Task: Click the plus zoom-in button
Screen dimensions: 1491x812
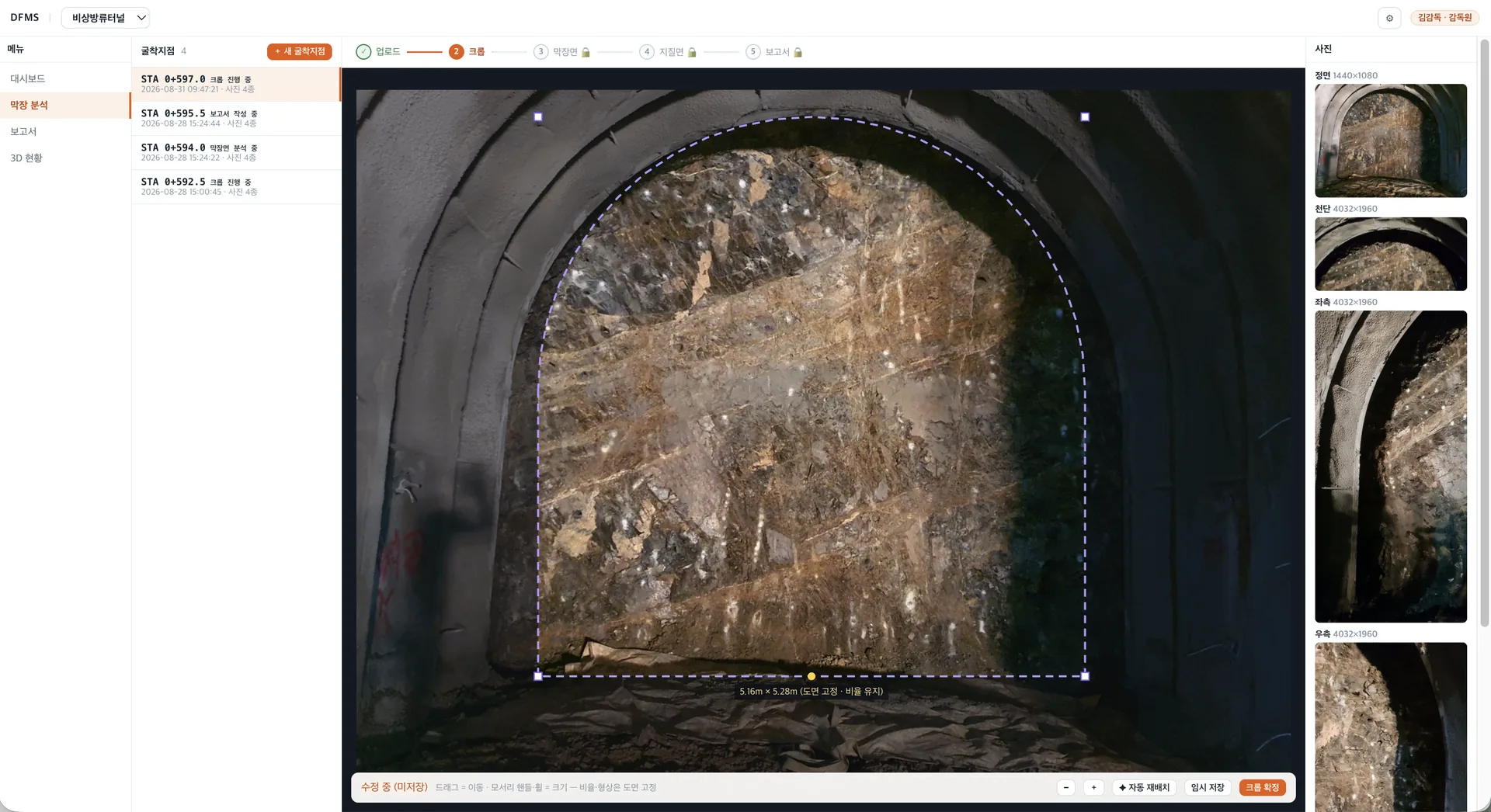Action: 1093,787
